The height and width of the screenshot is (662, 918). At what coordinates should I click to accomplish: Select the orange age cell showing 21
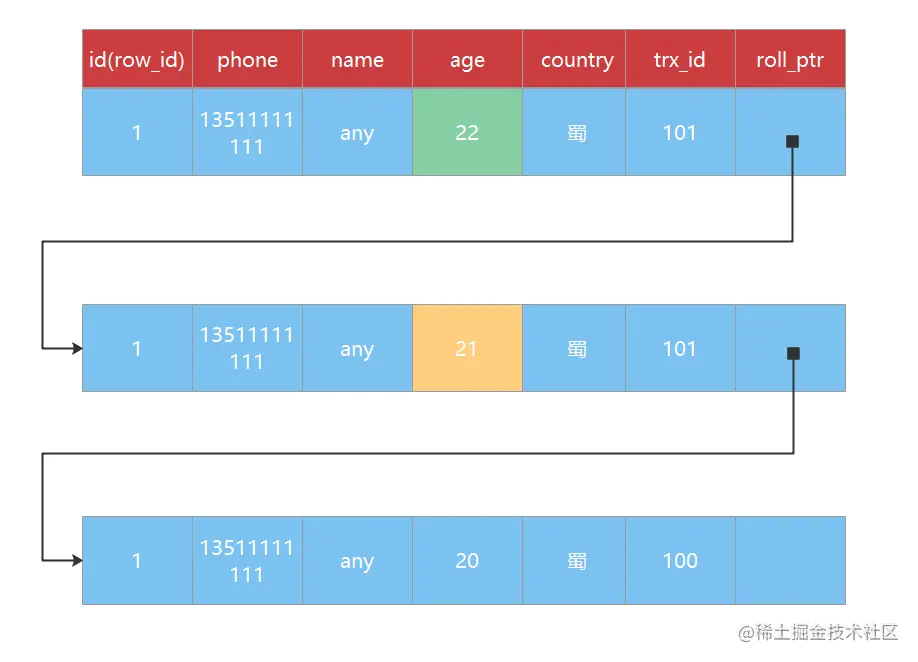467,348
